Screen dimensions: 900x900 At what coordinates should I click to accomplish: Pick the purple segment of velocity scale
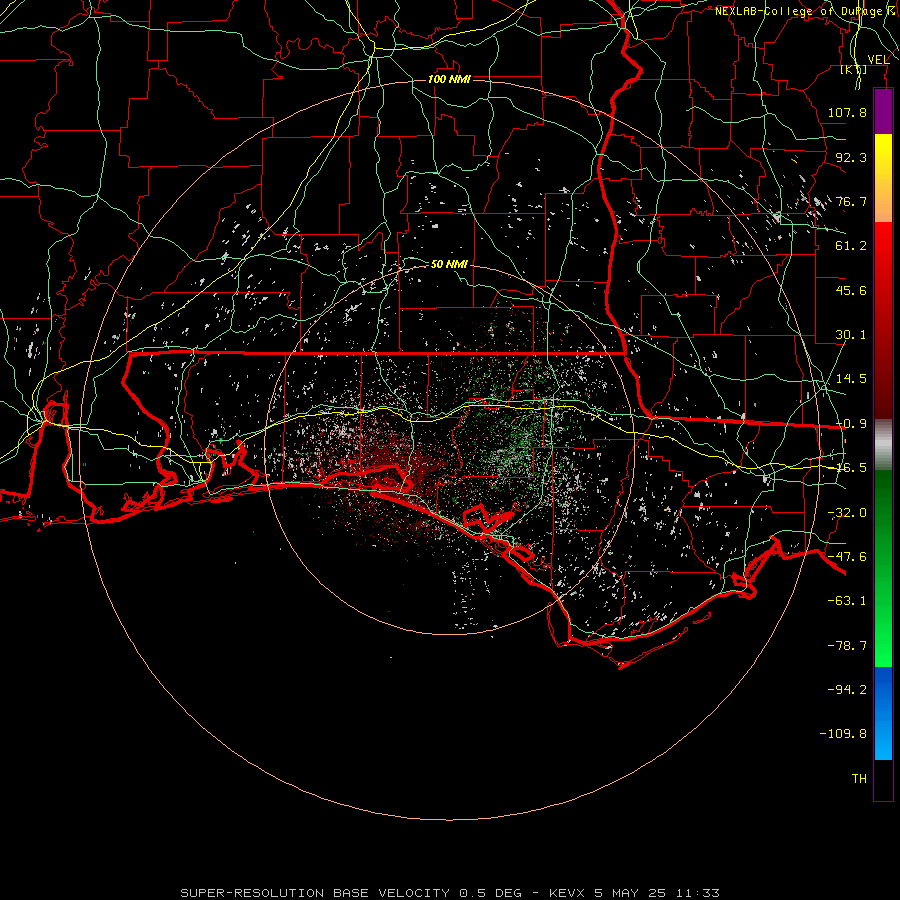(883, 111)
